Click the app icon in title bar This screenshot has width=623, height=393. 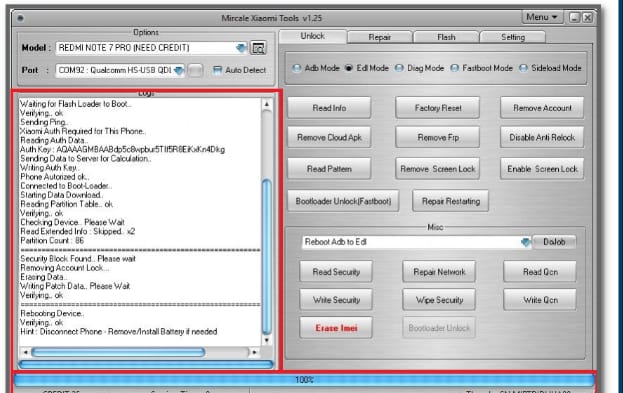coord(20,18)
